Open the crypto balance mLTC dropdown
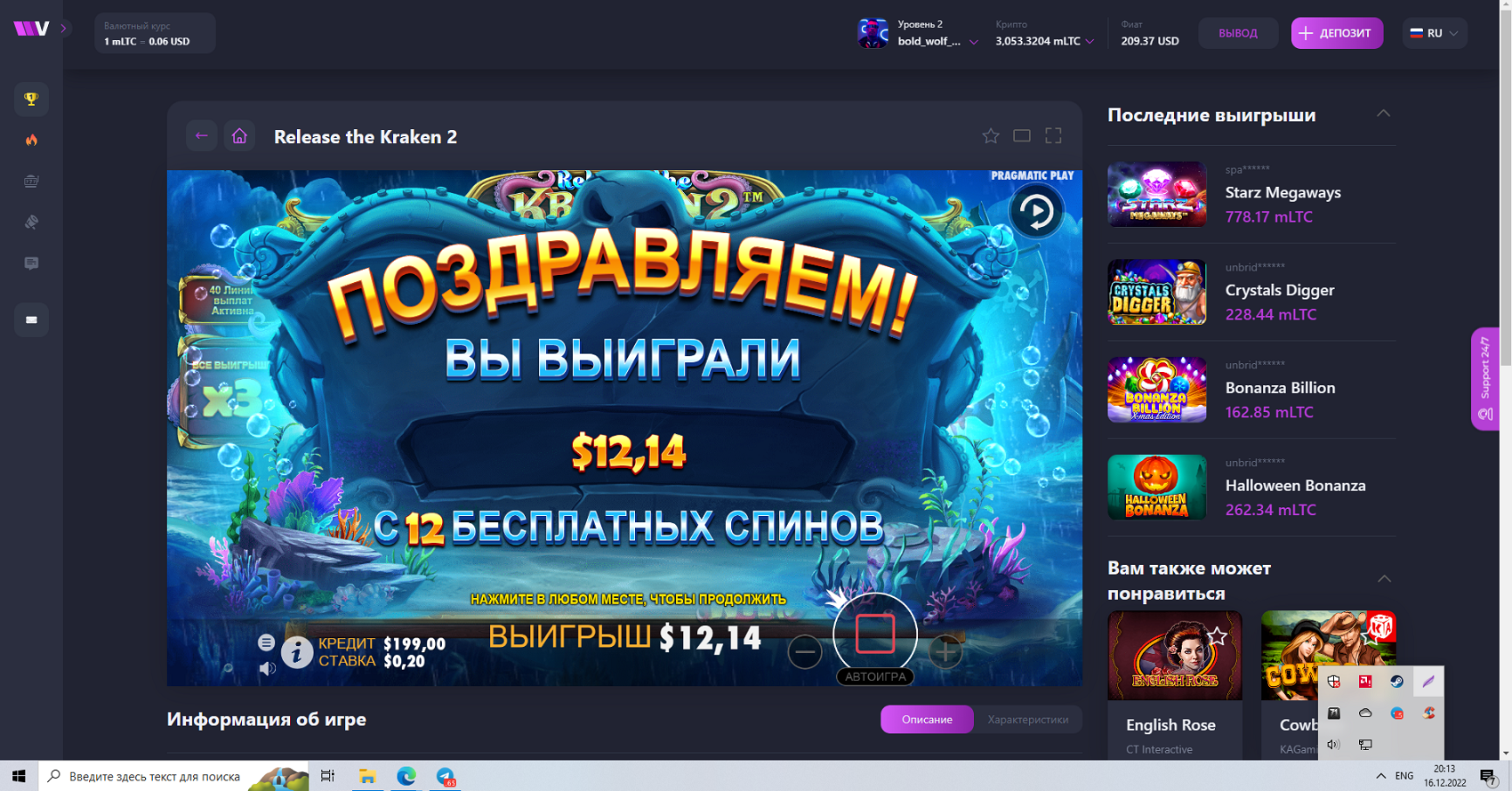This screenshot has height=791, width=1512. [x=1045, y=41]
